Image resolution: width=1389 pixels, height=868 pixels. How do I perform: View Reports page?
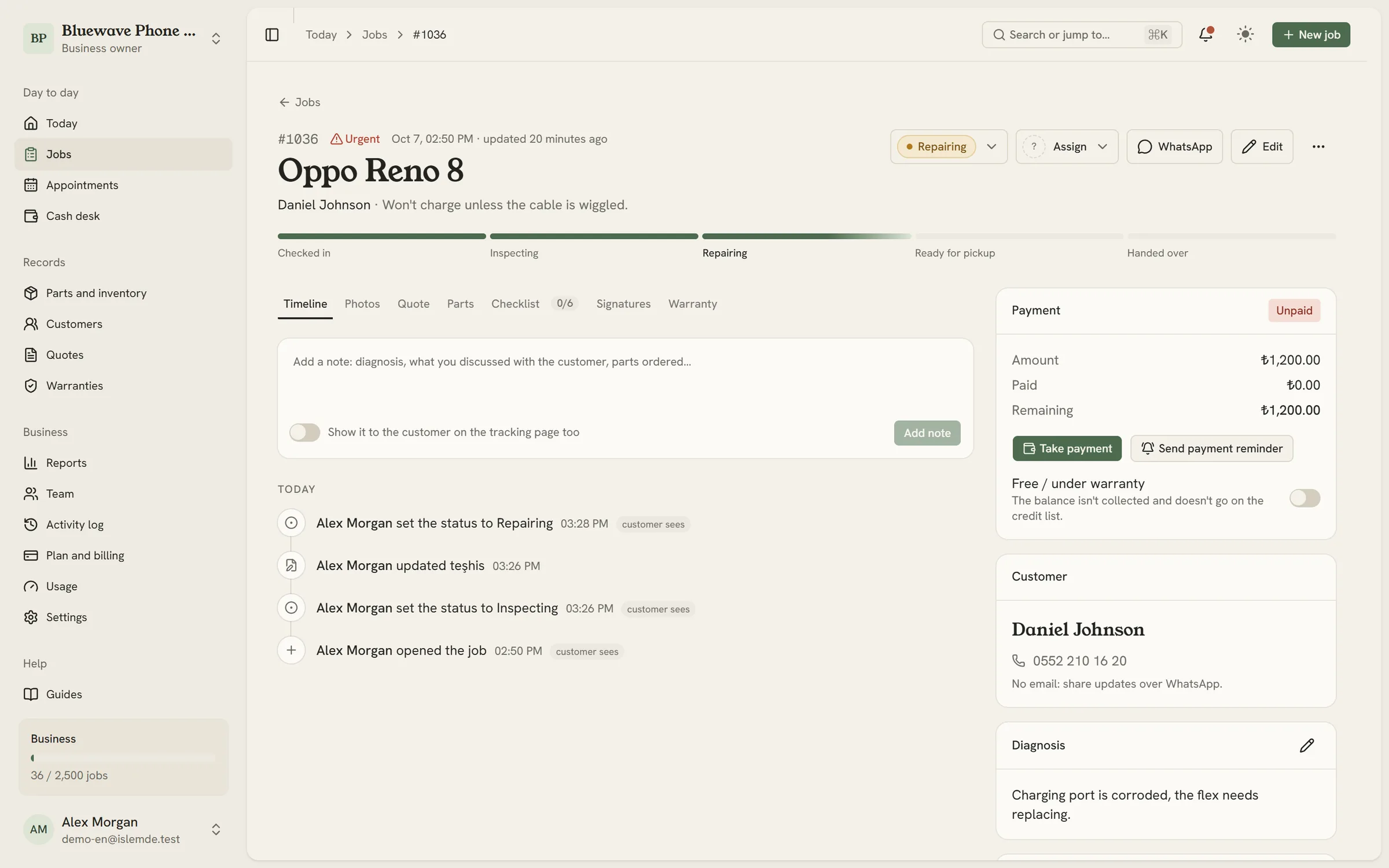tap(123, 463)
